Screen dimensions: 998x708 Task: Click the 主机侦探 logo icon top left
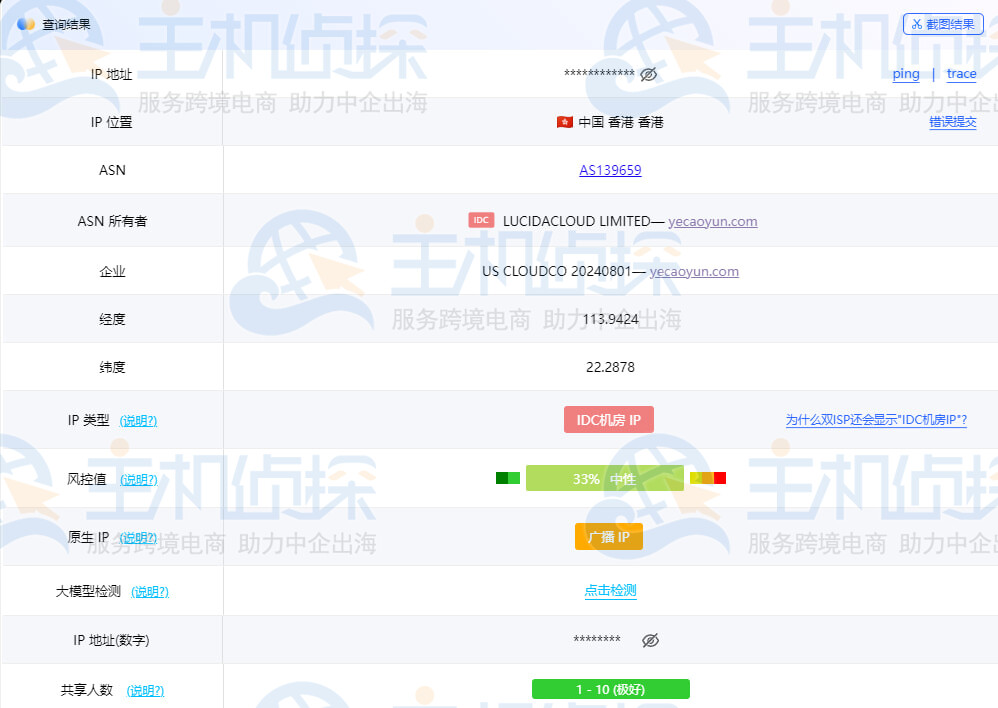click(x=24, y=24)
